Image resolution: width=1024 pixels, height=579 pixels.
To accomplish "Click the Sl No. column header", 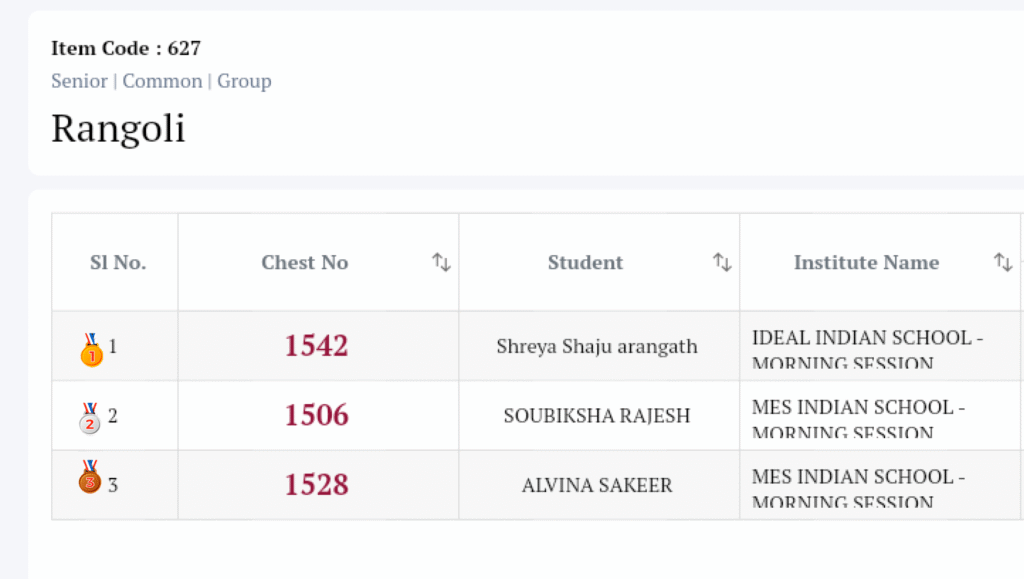I will click(x=118, y=263).
